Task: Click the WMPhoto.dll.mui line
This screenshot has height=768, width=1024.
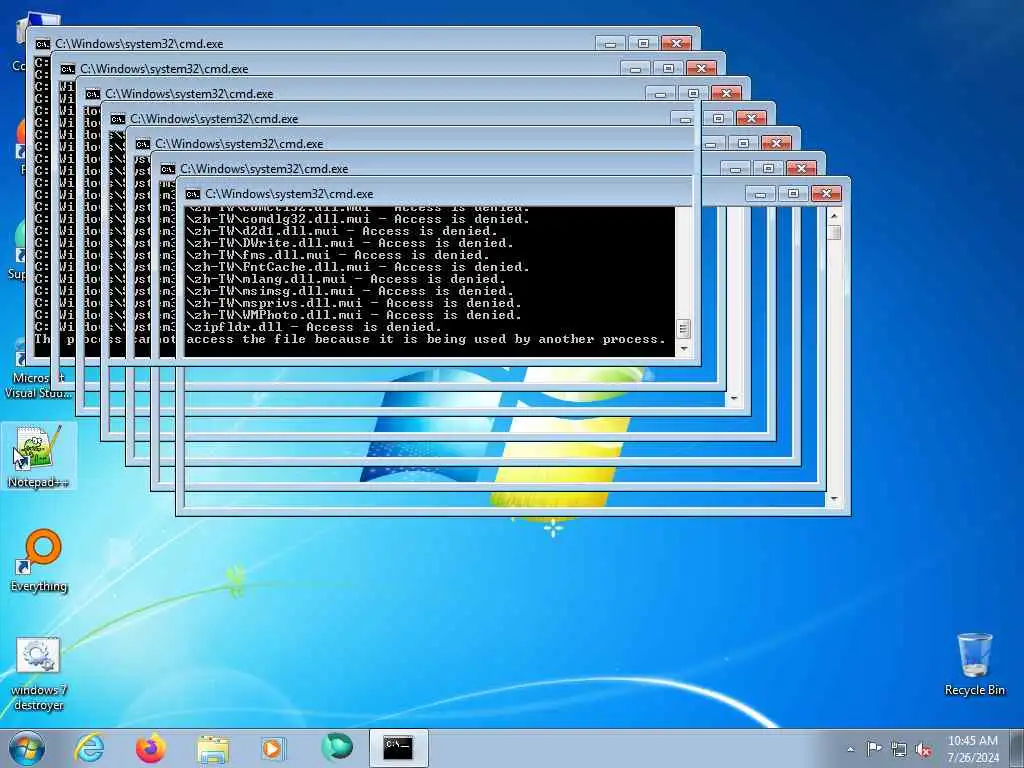Action: pos(353,315)
